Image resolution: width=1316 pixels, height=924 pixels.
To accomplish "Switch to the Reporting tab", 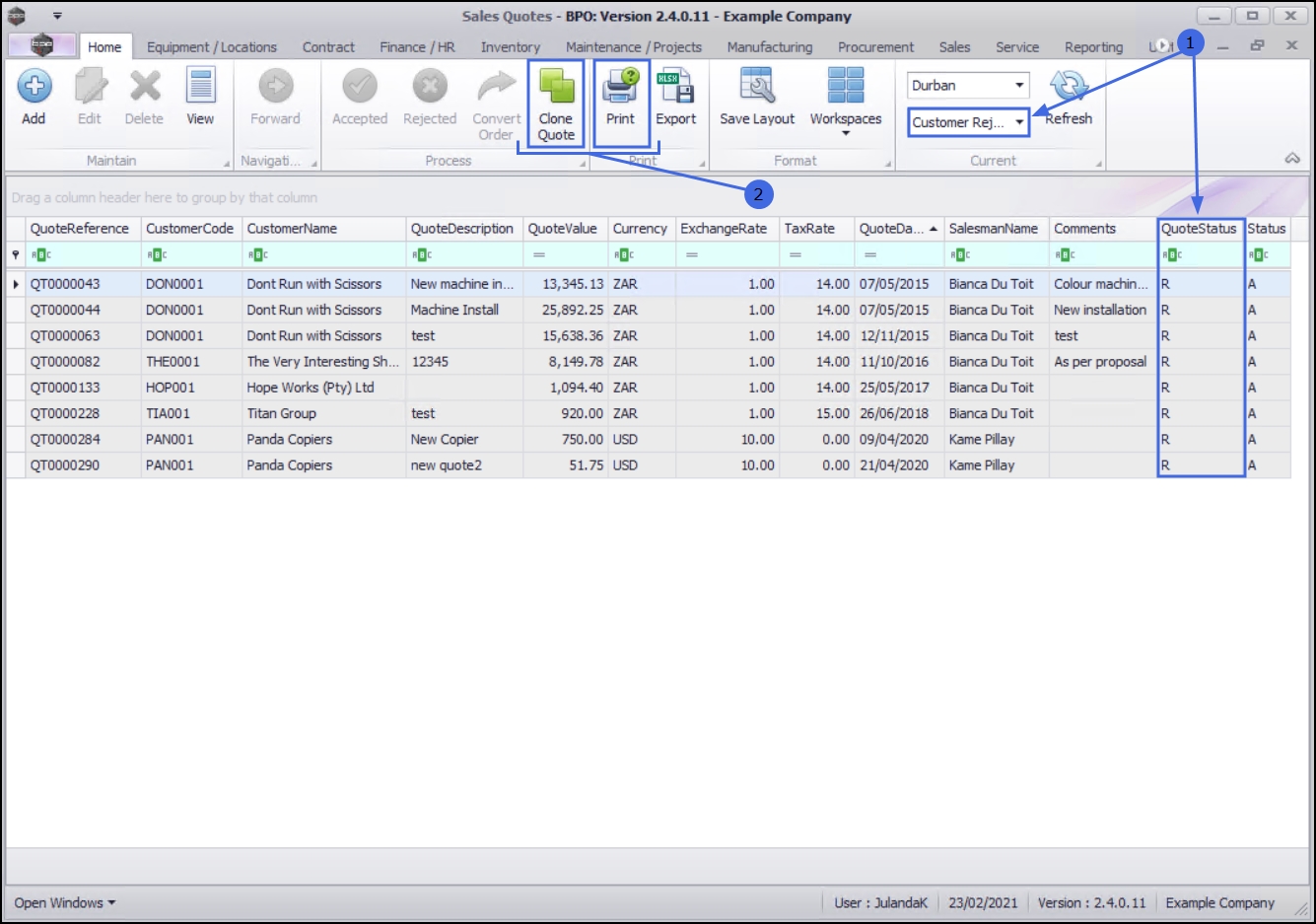I will [1093, 46].
